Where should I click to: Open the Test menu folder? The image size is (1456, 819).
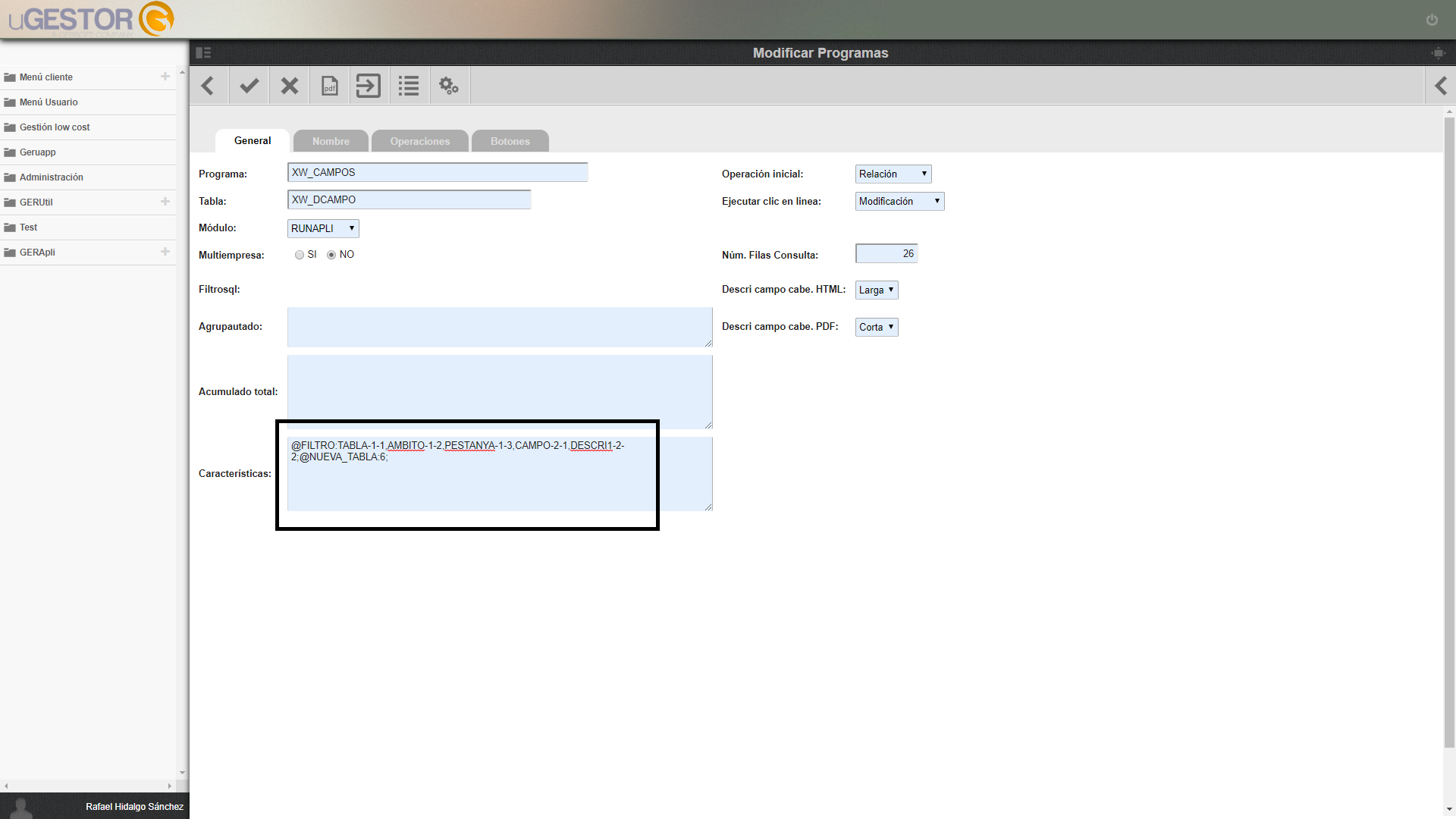click(x=88, y=227)
